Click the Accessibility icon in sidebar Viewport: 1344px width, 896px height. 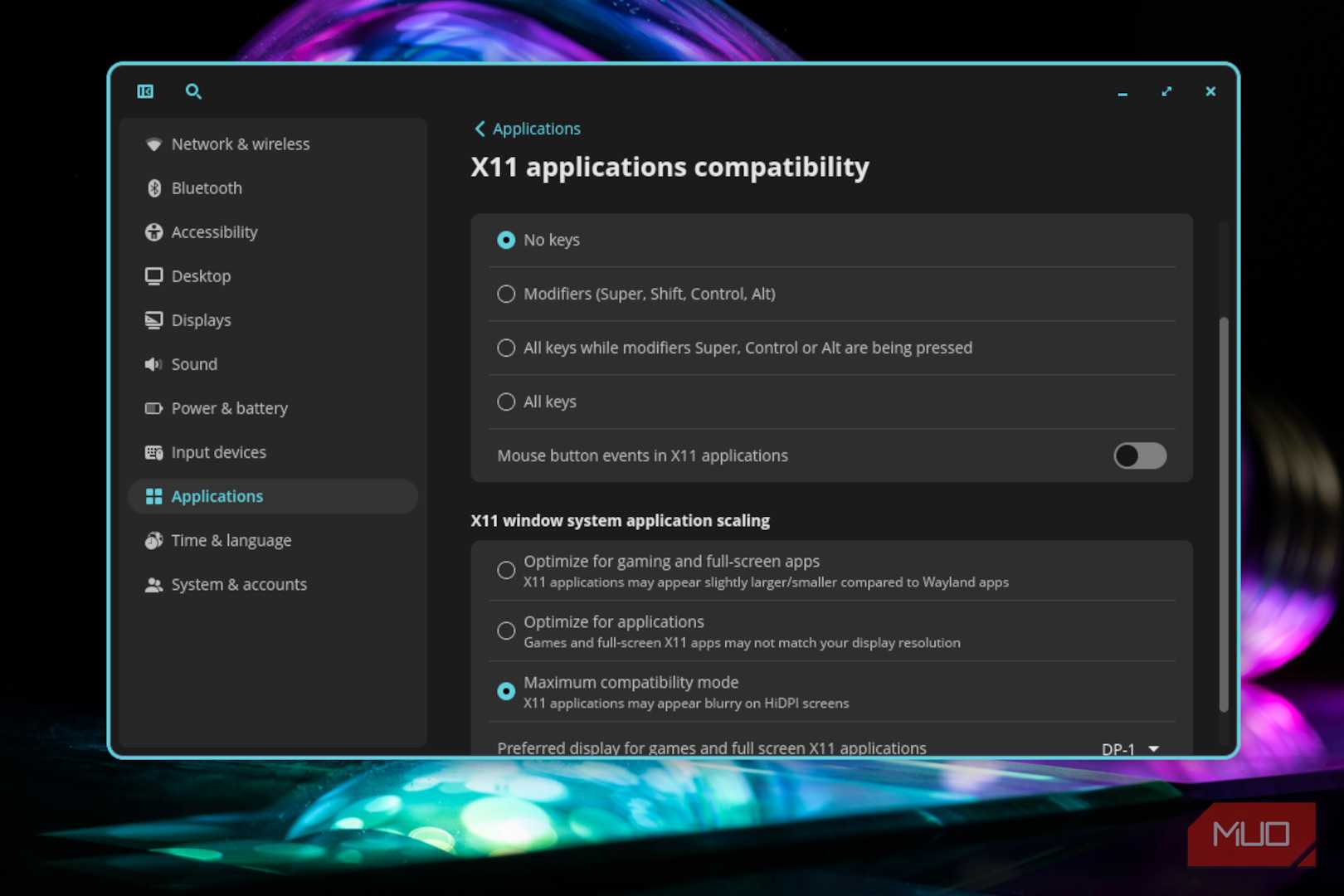[x=153, y=232]
